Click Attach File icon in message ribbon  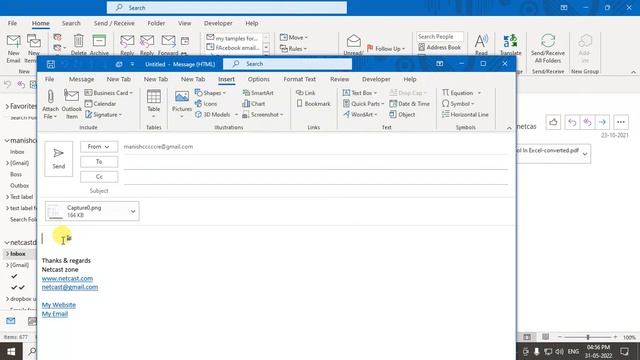click(50, 104)
